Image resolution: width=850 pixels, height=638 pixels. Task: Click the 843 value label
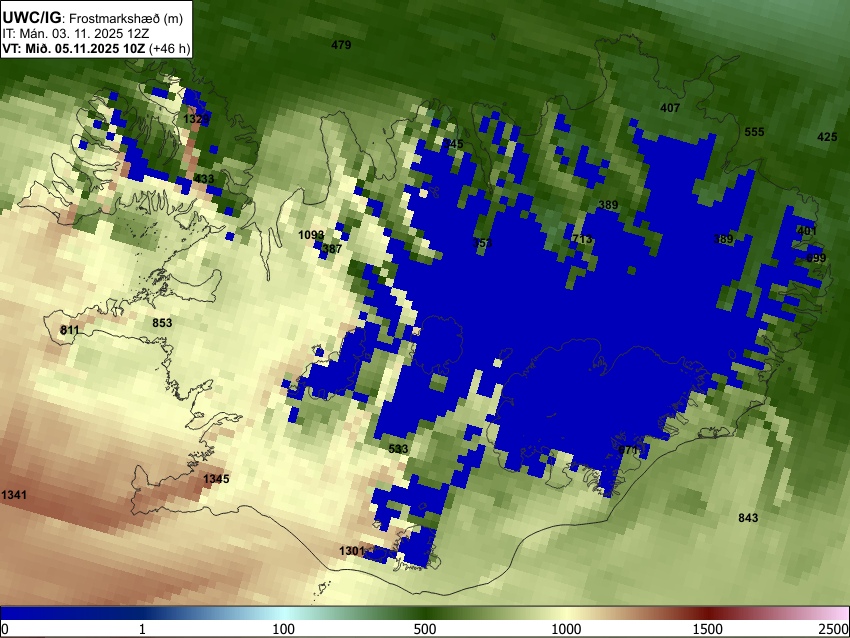click(748, 518)
